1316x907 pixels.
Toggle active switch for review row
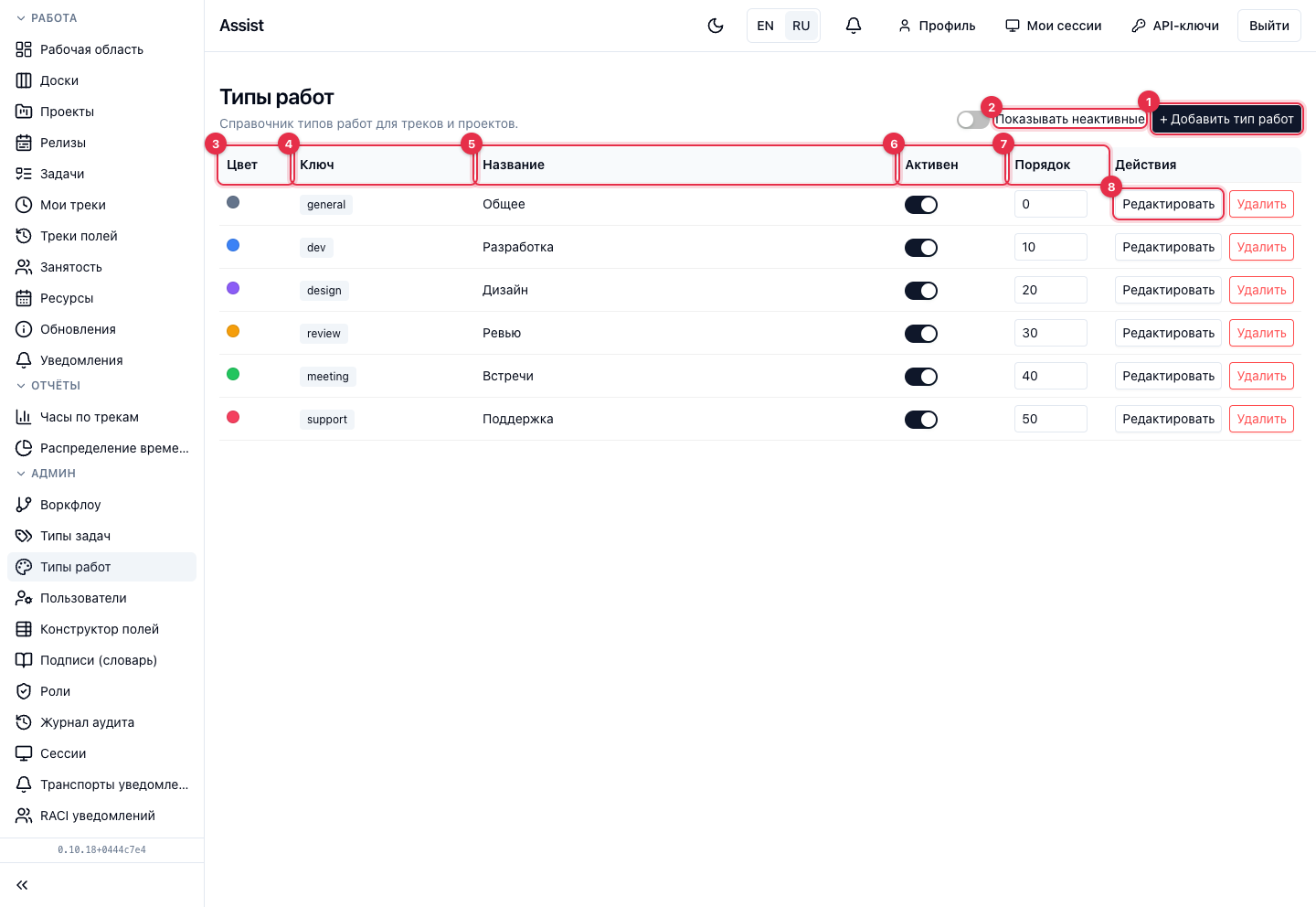(921, 334)
